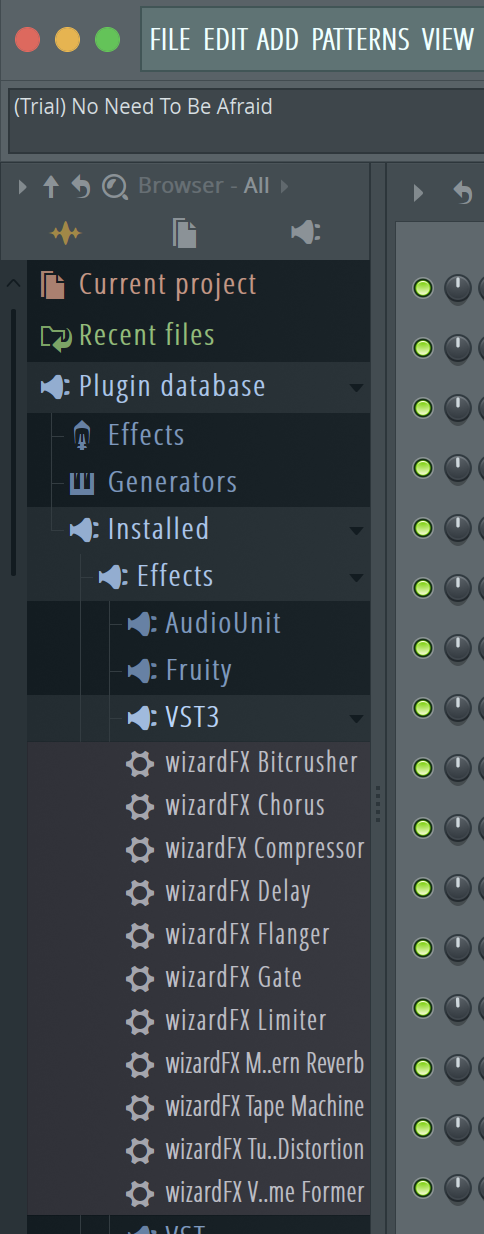Toggle the first channel's green mute LED
This screenshot has width=484, height=1234.
422,288
